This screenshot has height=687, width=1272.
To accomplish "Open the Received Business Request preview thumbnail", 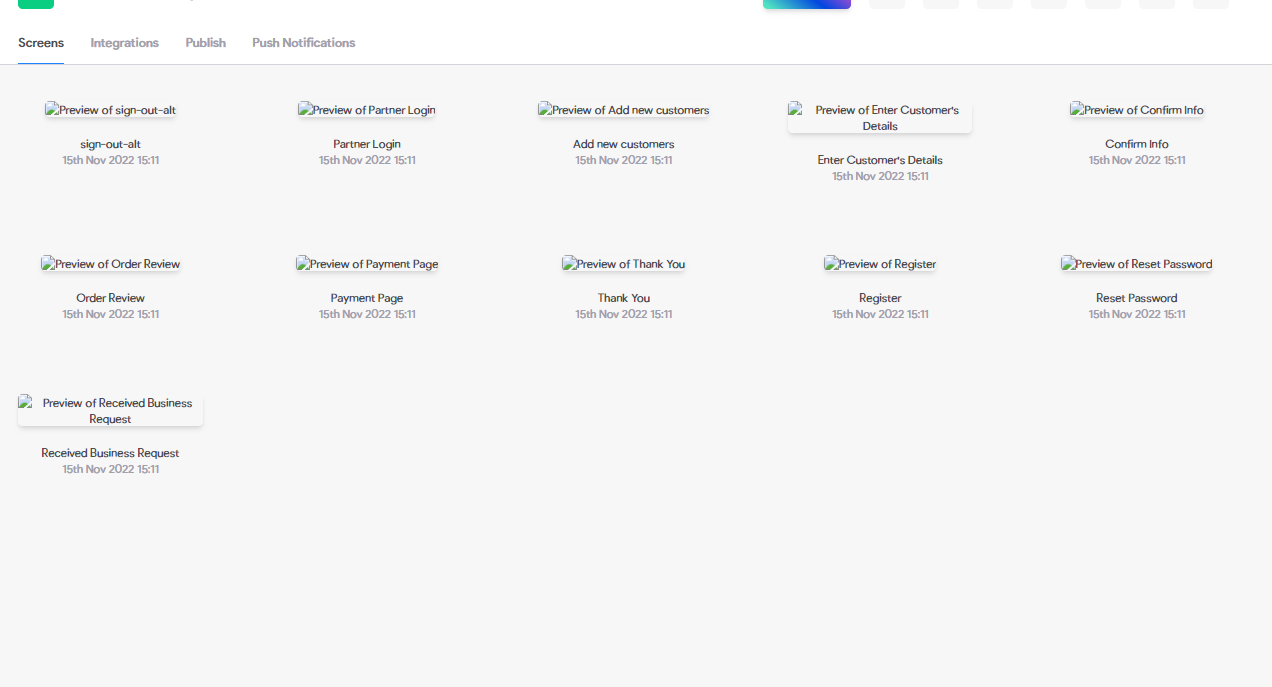I will click(110, 411).
